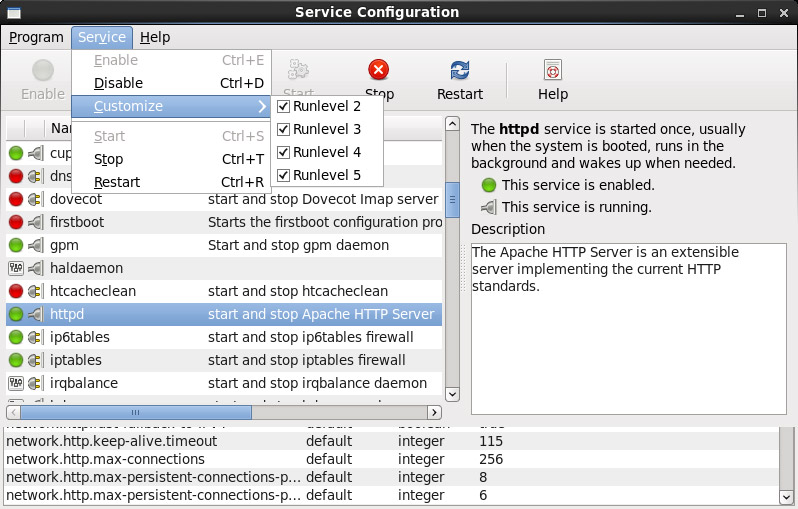
Task: Click value 256 in background preferences list
Action: (x=491, y=459)
